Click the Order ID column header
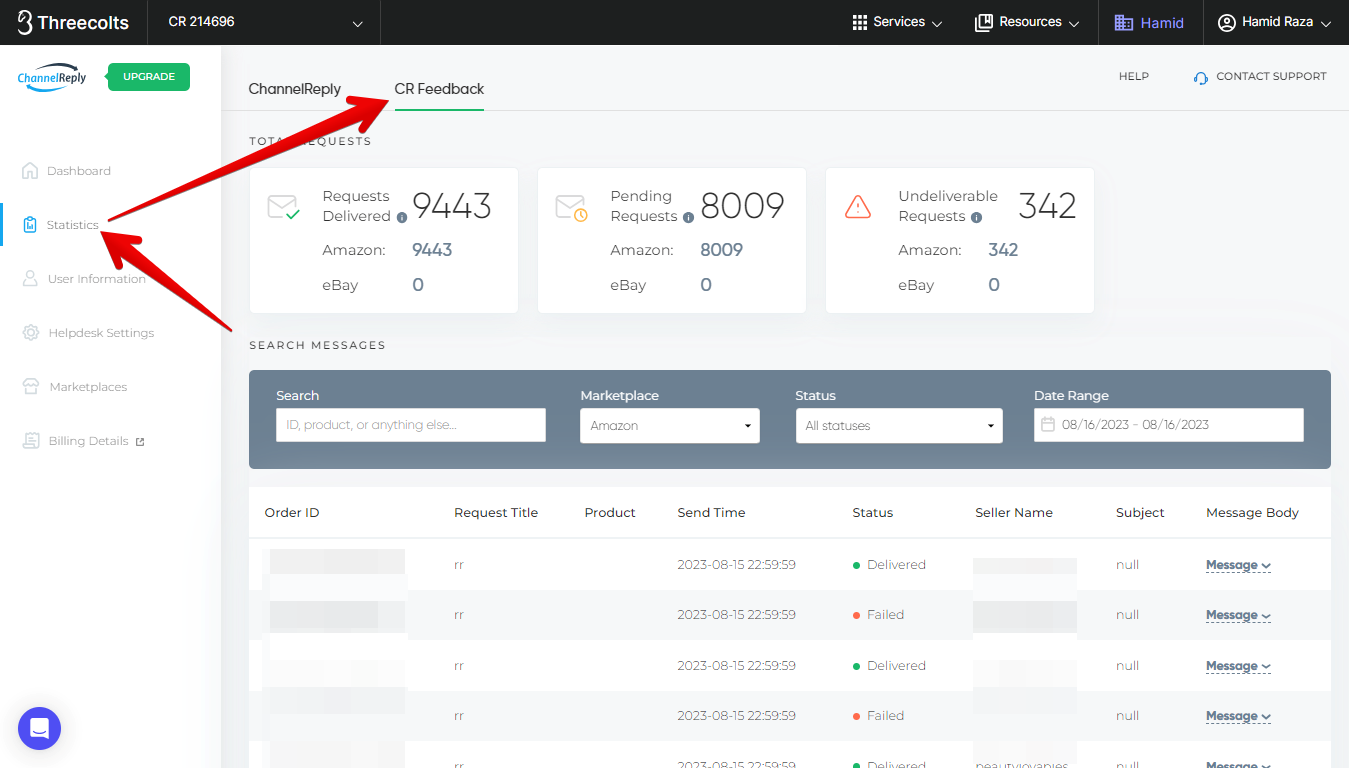Screen dimensions: 1349x768 point(292,513)
